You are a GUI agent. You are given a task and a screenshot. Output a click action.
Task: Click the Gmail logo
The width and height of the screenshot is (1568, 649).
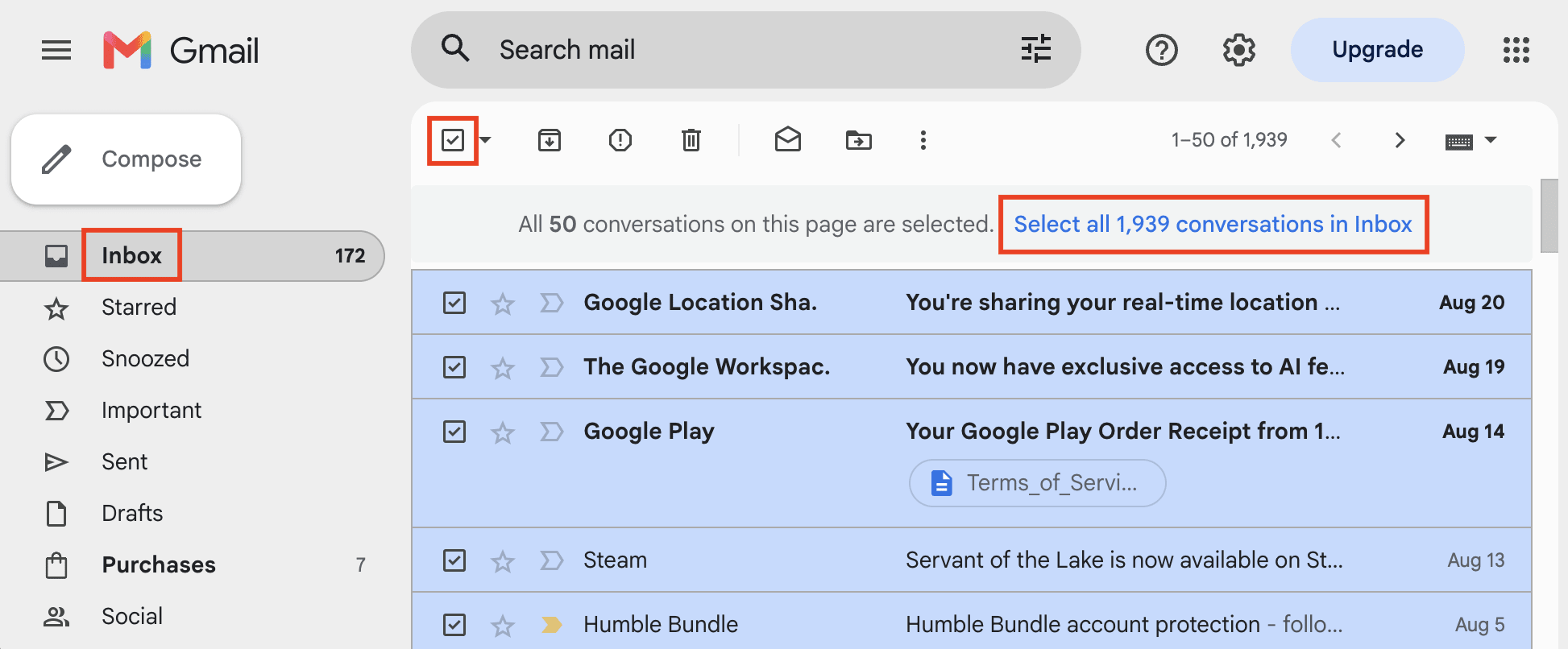180,50
